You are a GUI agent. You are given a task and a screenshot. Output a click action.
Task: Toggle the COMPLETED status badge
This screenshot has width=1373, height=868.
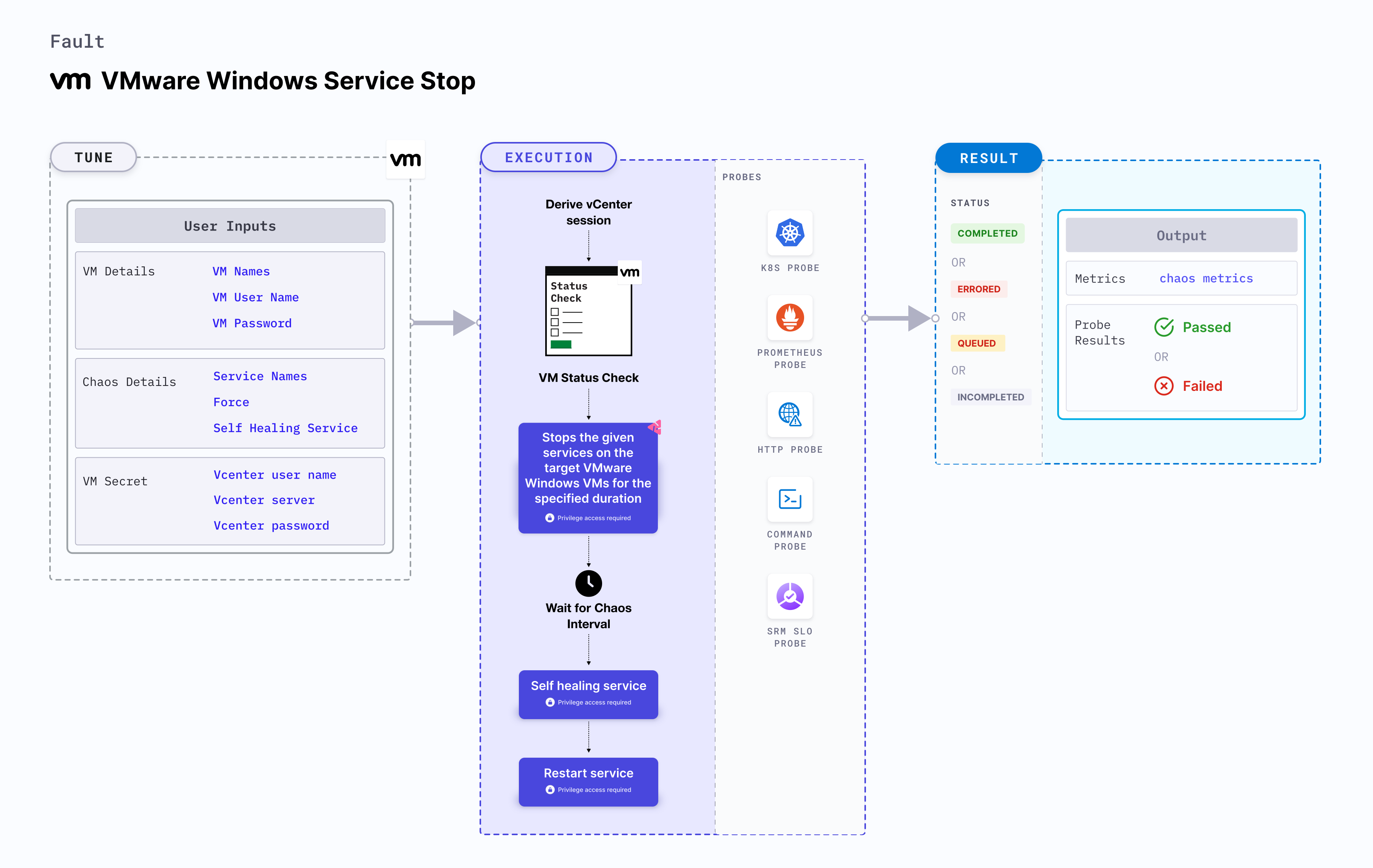coord(987,233)
